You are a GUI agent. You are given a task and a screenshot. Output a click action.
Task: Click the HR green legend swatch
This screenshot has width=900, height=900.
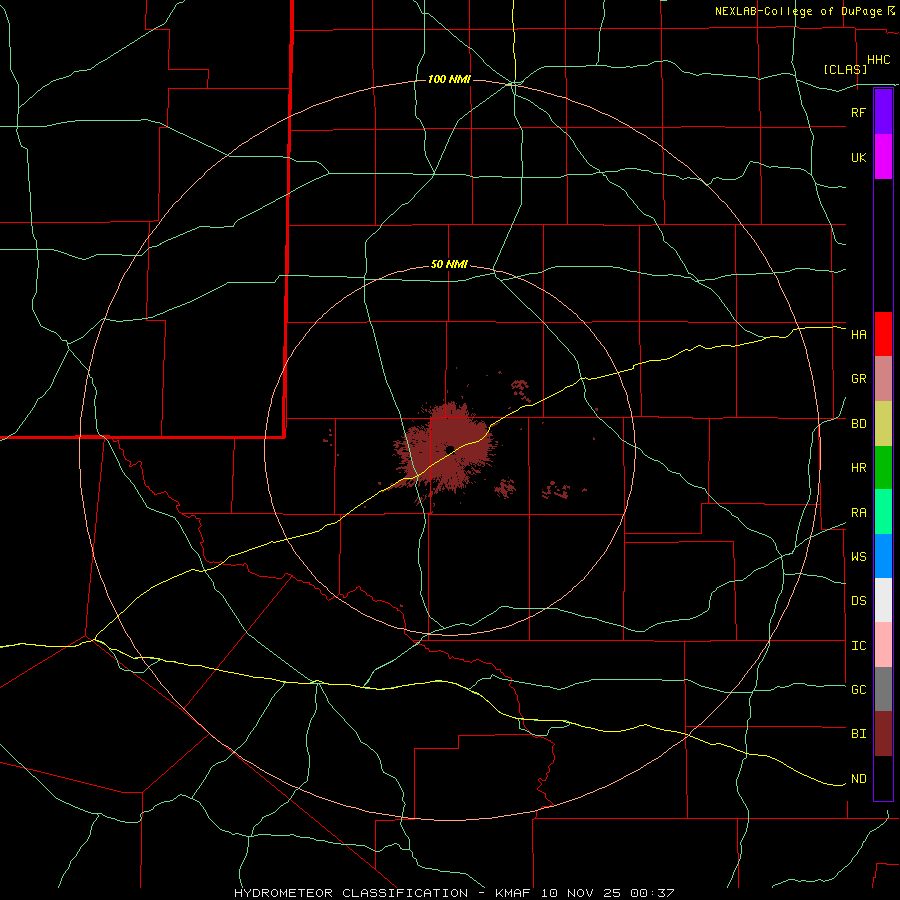(883, 468)
